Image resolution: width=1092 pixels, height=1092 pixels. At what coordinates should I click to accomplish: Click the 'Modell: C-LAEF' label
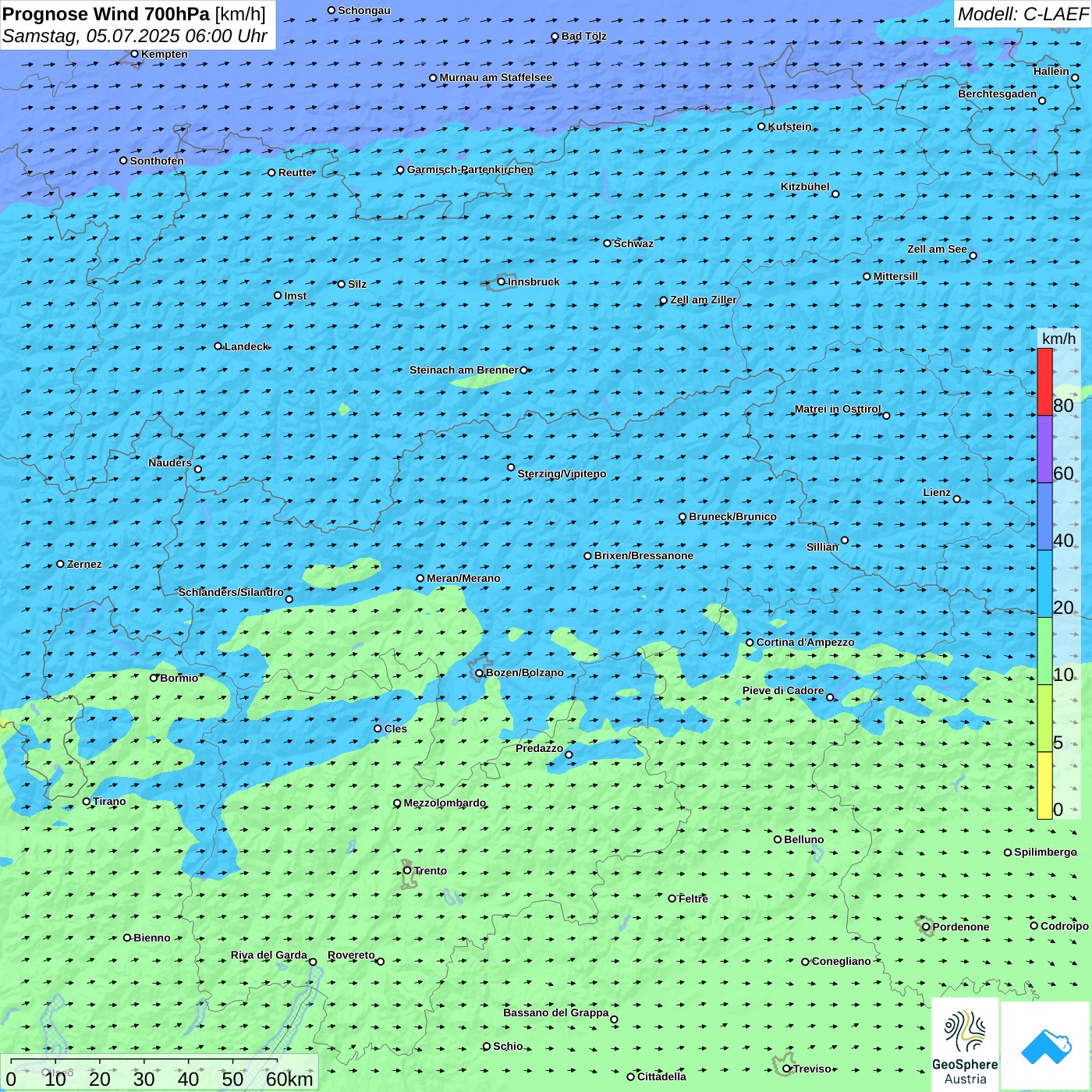pos(1023,14)
